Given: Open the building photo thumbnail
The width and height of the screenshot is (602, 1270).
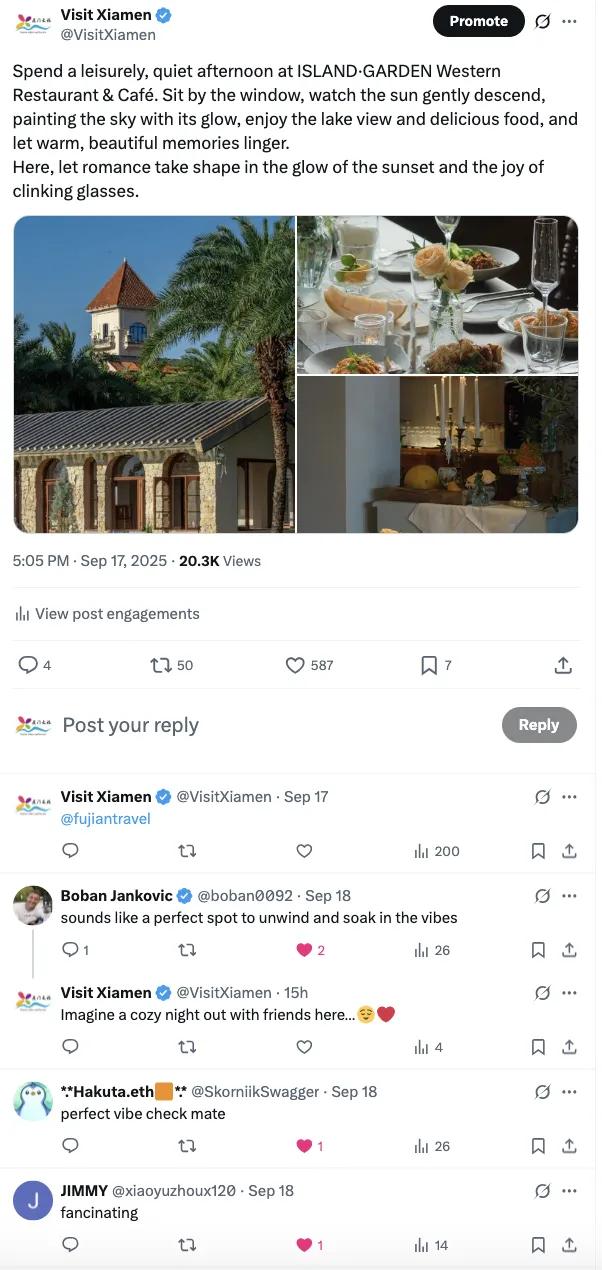Looking at the screenshot, I should [x=154, y=374].
